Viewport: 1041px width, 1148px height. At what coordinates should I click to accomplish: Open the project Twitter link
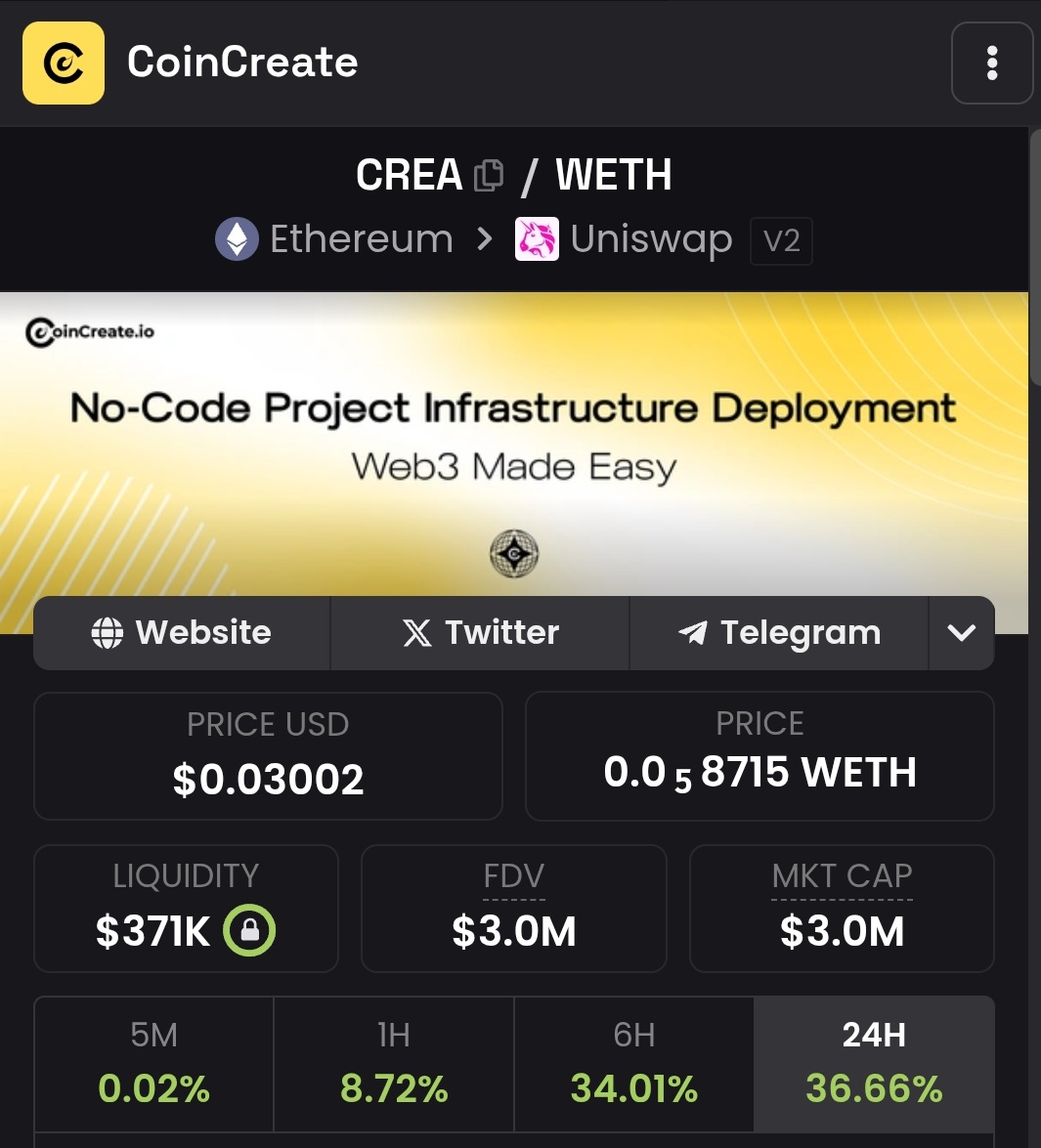pyautogui.click(x=480, y=632)
